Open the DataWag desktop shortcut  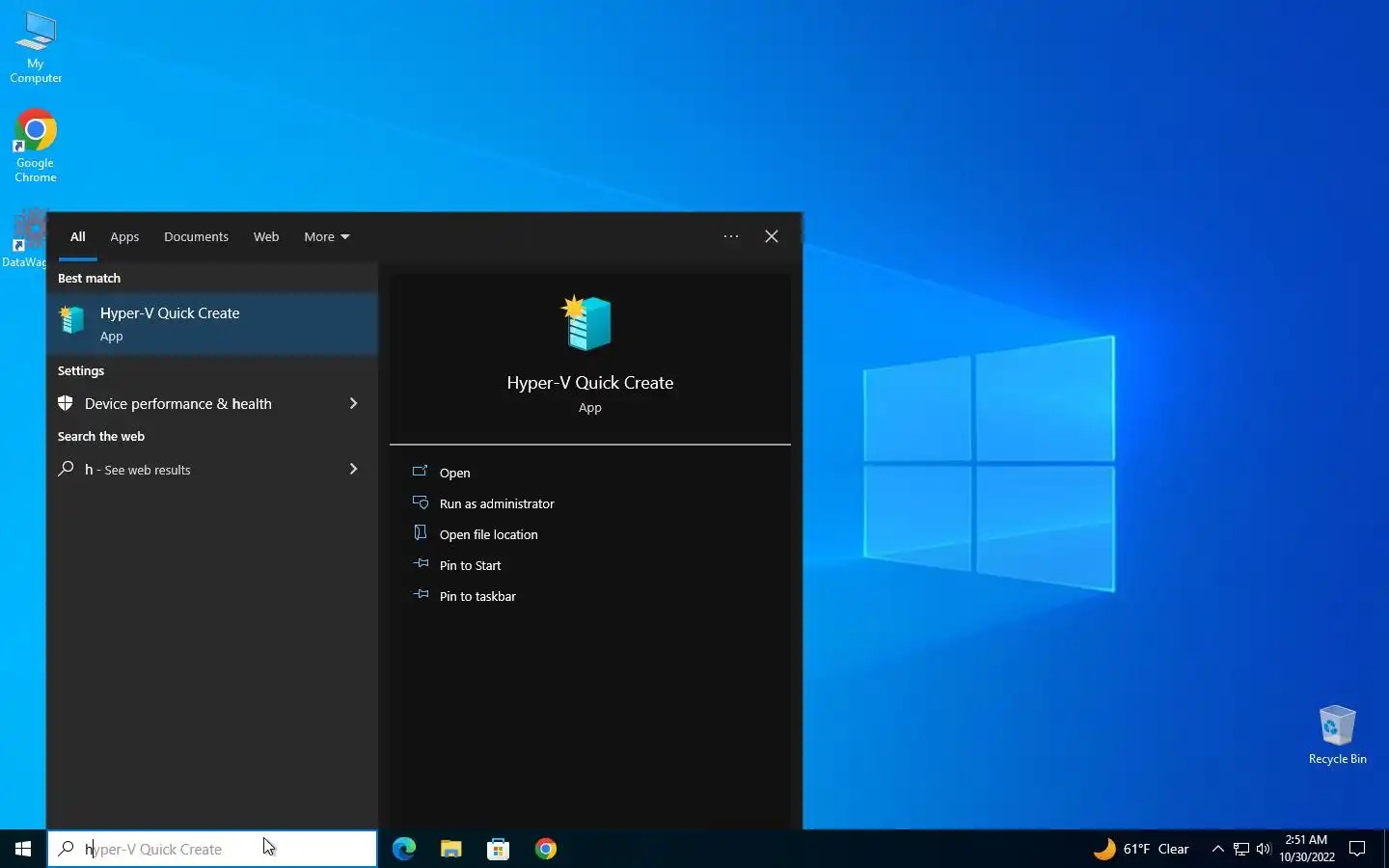[23, 239]
